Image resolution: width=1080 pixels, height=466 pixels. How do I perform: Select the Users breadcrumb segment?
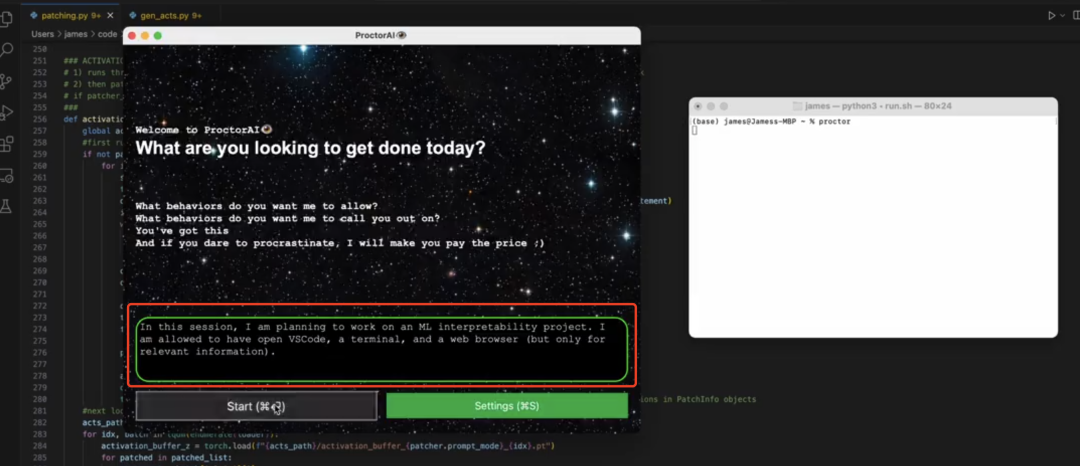[42, 34]
